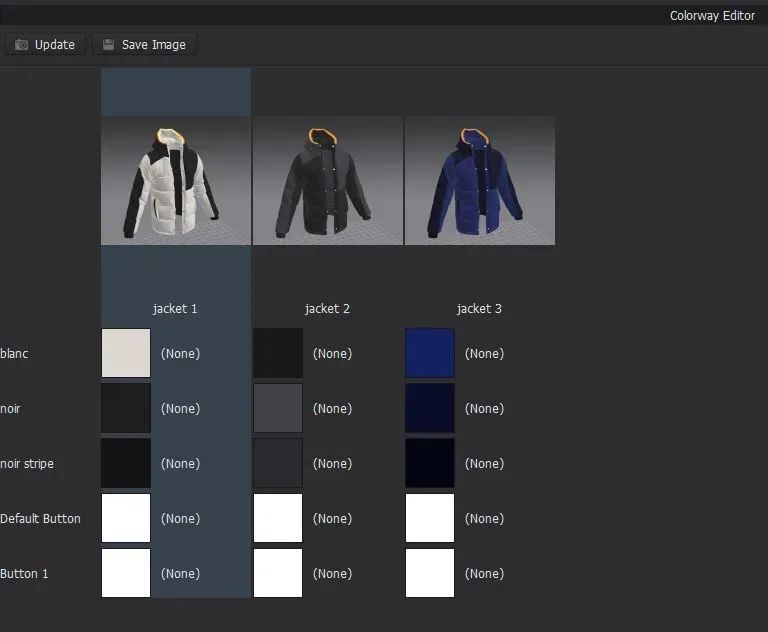Image resolution: width=768 pixels, height=632 pixels.
Task: Click (None) for Default Button jacket 2
Action: coord(332,518)
